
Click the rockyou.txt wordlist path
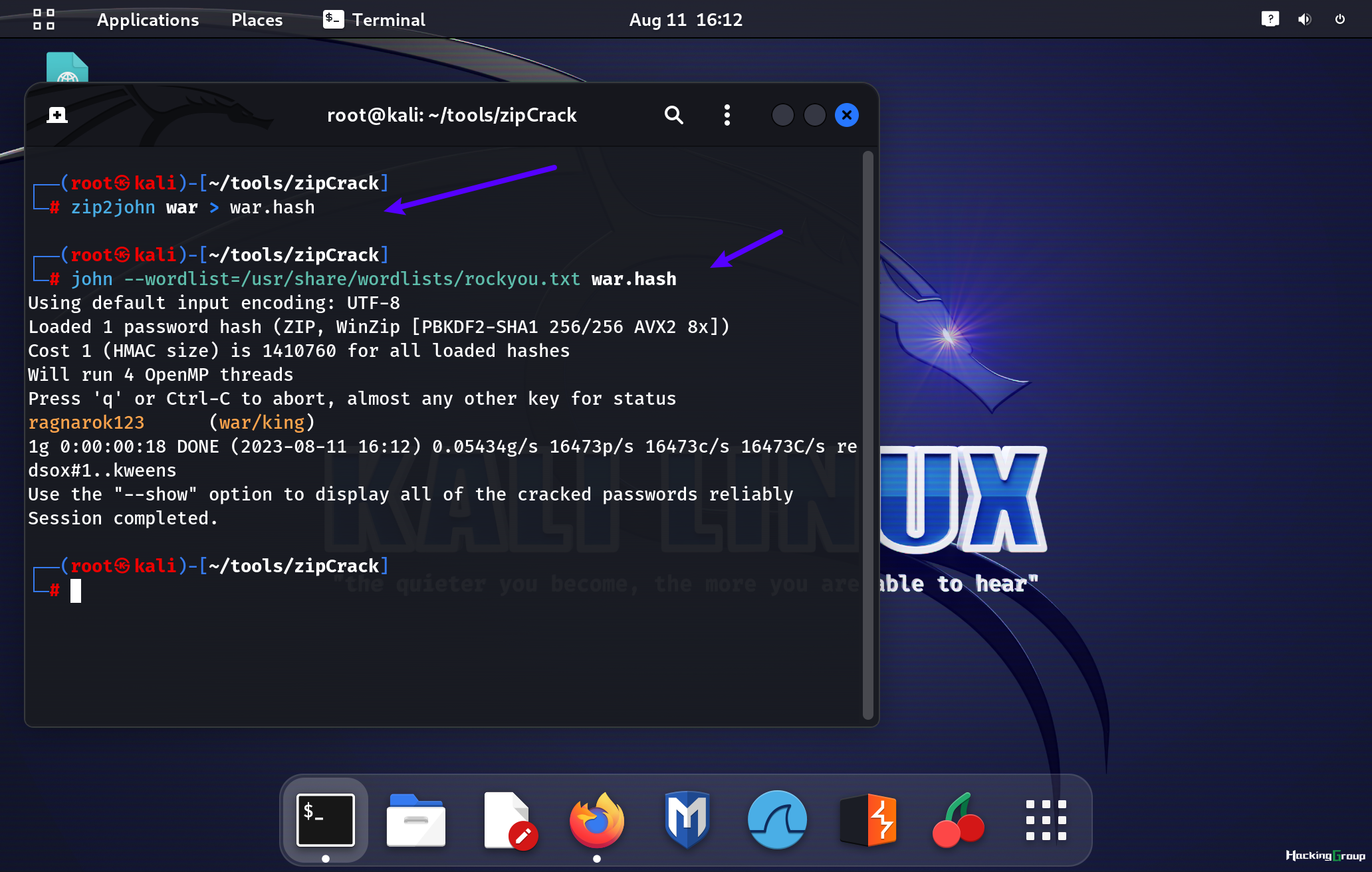[411, 279]
